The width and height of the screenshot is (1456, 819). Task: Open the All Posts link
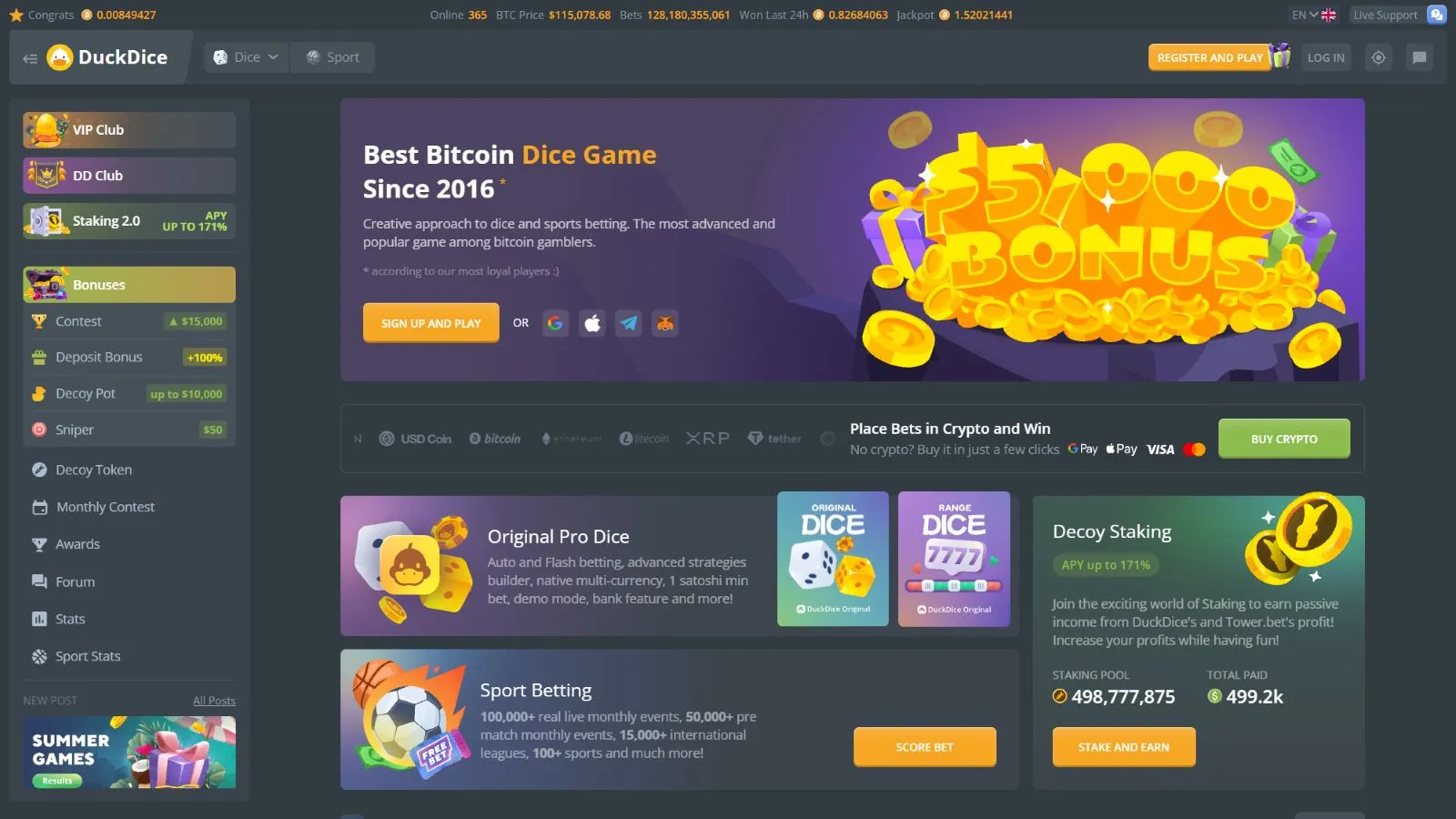tap(214, 701)
